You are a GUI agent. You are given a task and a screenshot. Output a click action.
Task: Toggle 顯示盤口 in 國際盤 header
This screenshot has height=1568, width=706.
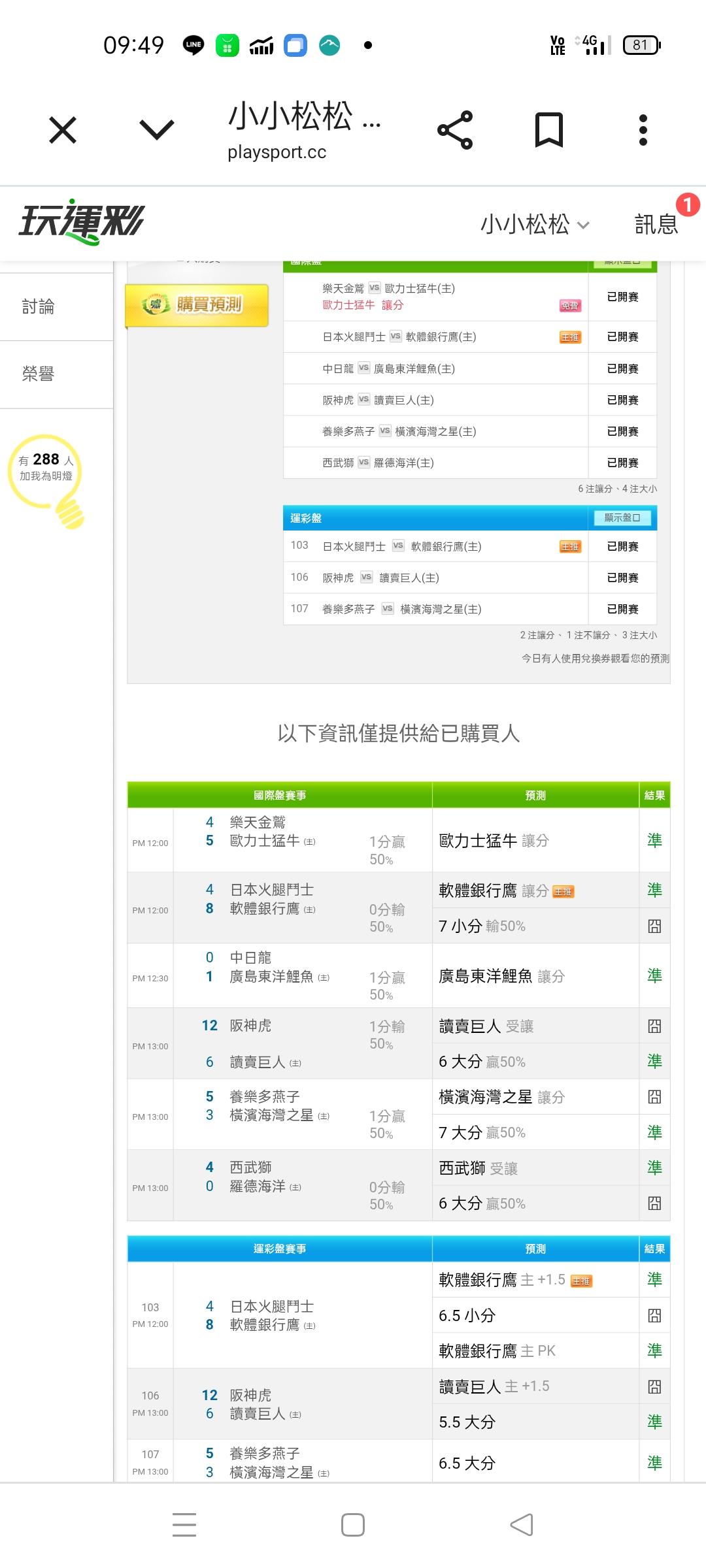point(622,263)
